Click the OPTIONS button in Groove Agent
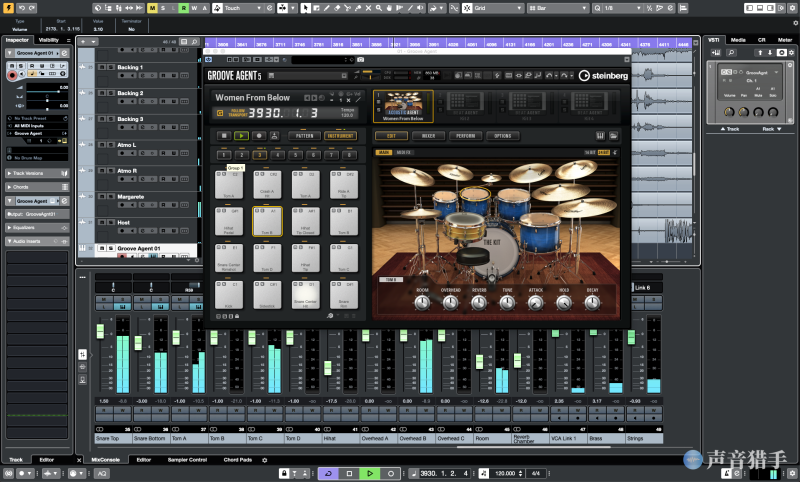The width and height of the screenshot is (800, 482). tap(503, 136)
